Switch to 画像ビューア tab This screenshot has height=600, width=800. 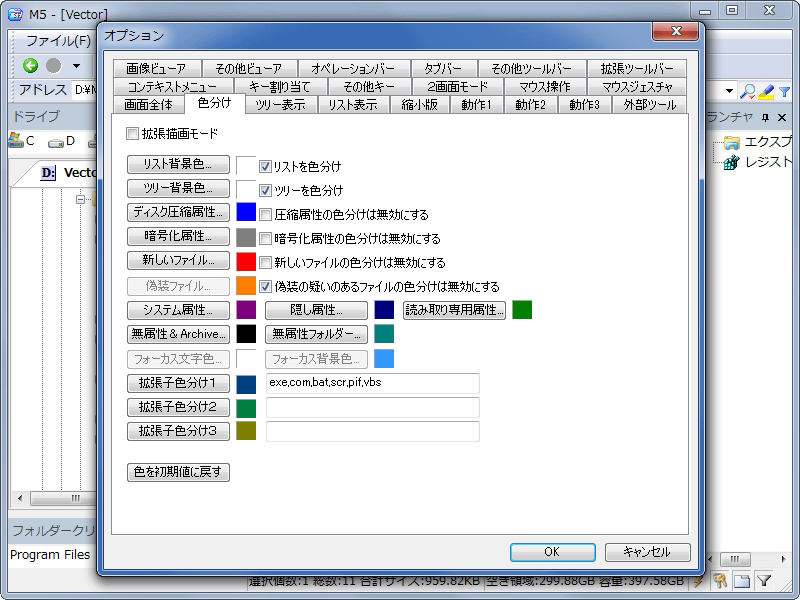coord(157,68)
